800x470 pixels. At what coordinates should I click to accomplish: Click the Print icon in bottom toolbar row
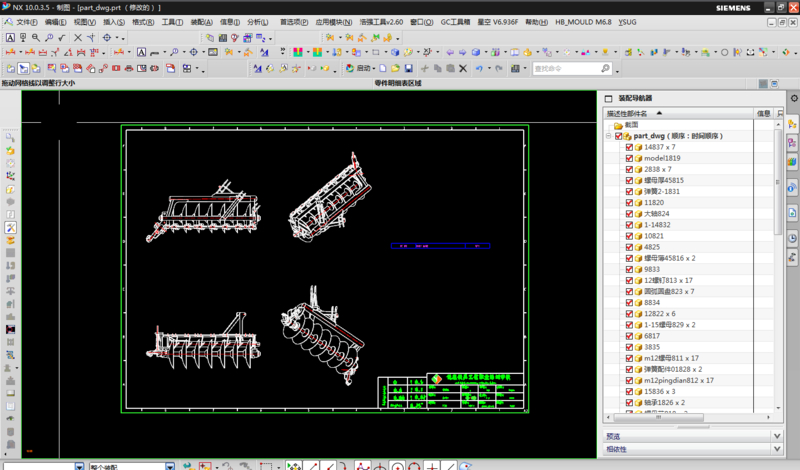129,68
